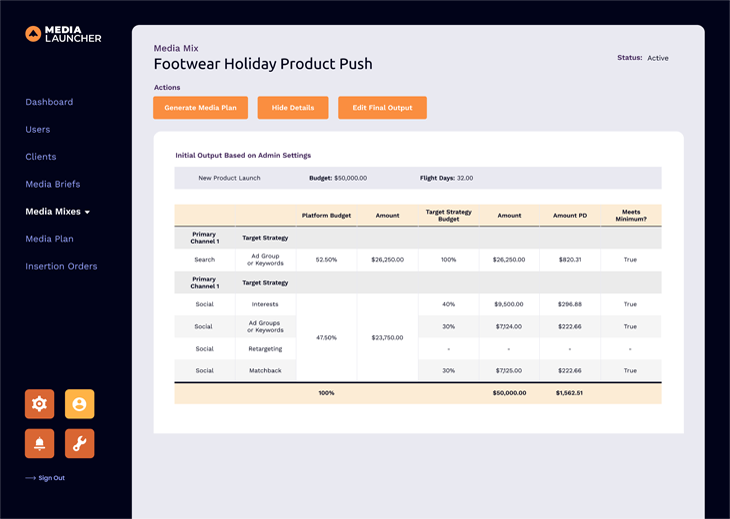Screen dimensions: 730x519
Task: Open the settings gear icon
Action: pos(40,404)
